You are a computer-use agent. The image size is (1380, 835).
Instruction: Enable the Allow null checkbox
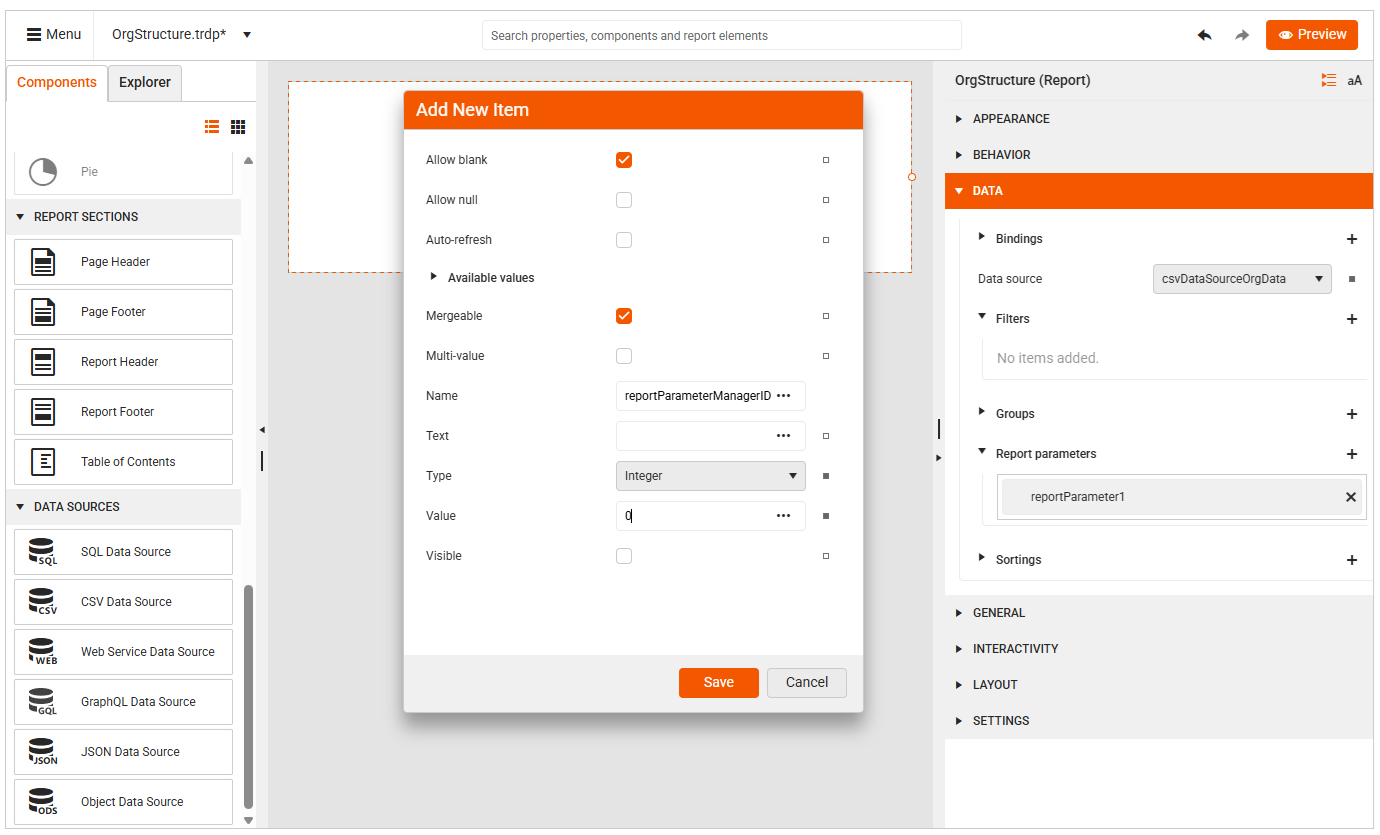(624, 199)
